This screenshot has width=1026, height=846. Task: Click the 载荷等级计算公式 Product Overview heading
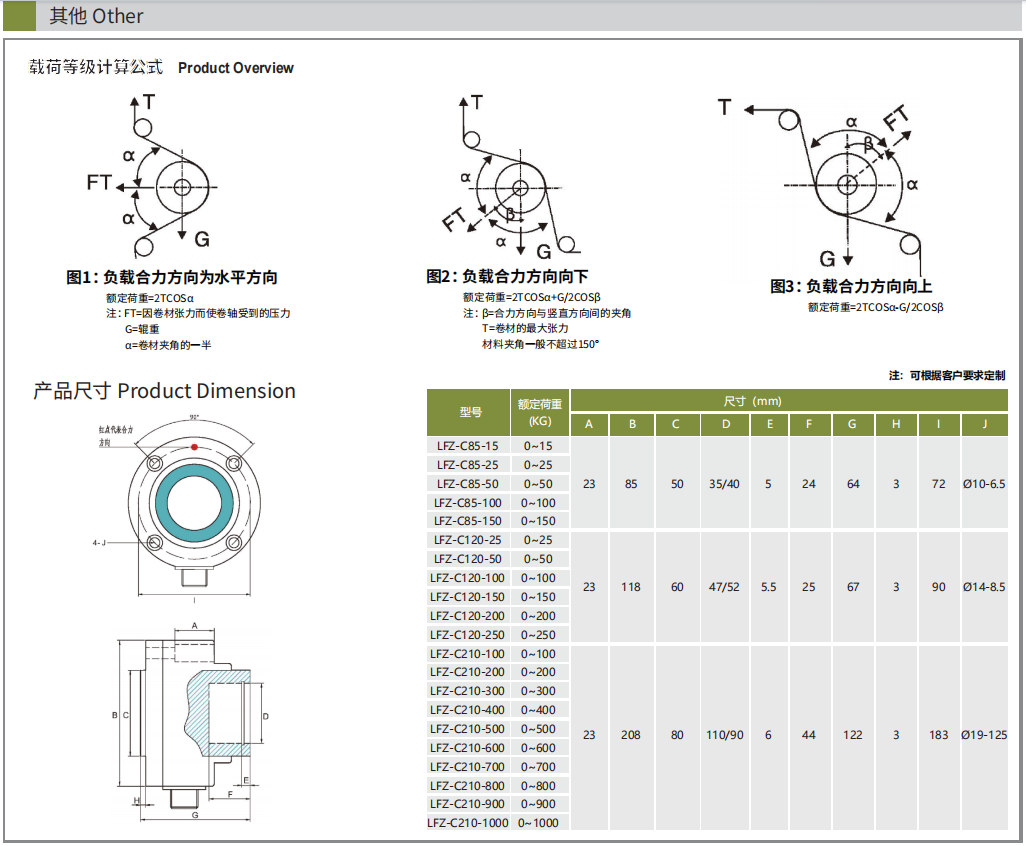[161, 68]
